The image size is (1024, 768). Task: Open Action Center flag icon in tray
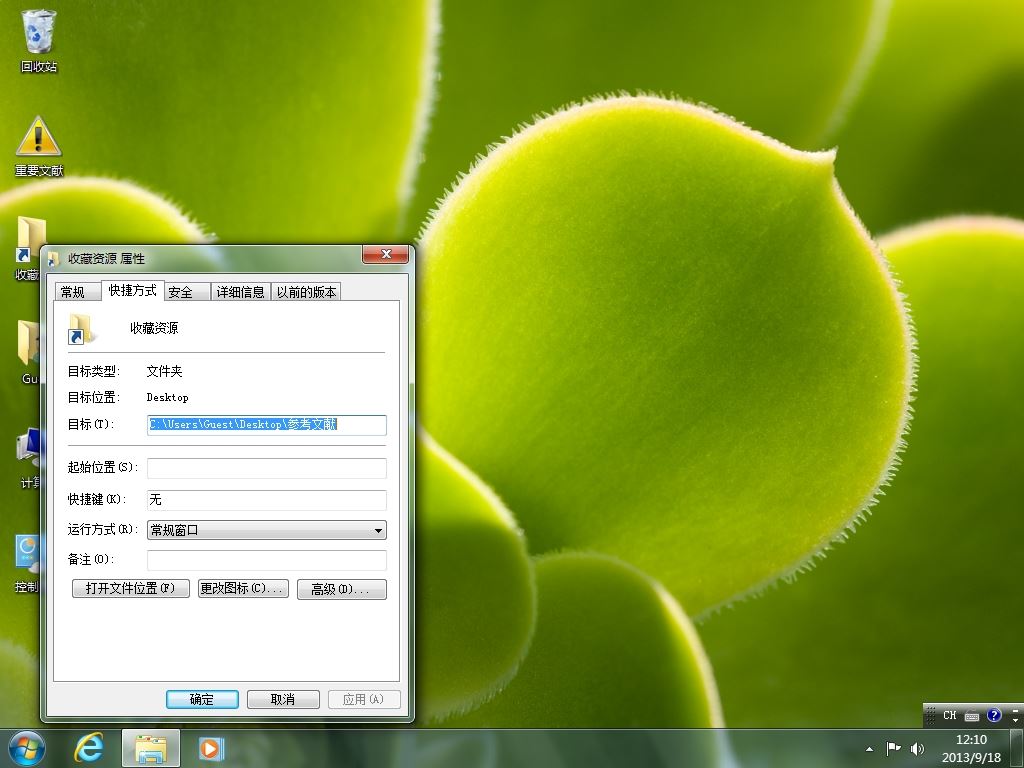(893, 748)
